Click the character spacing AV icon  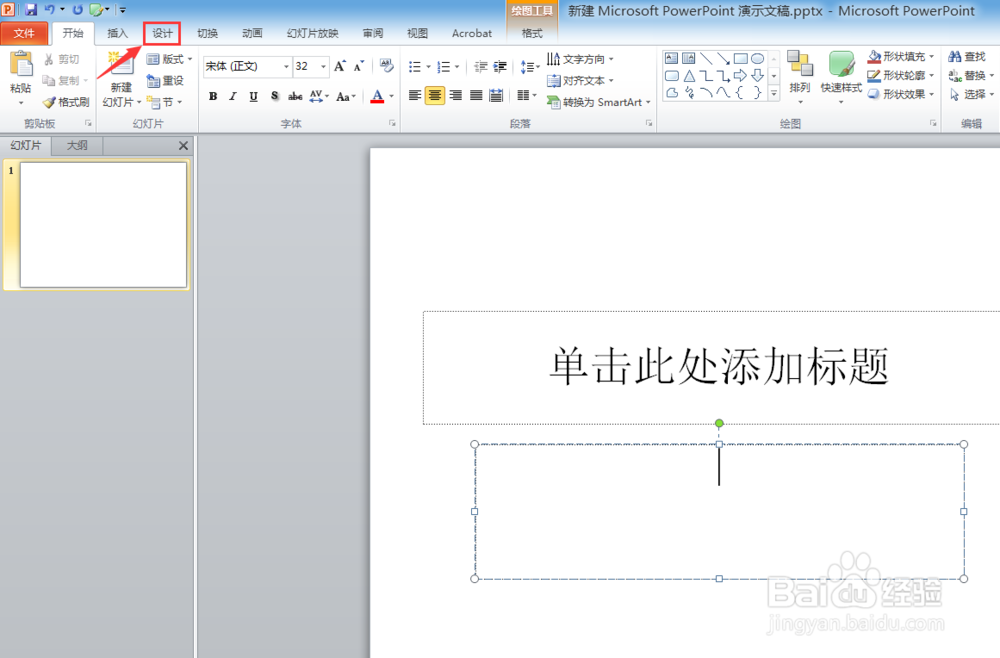point(316,96)
